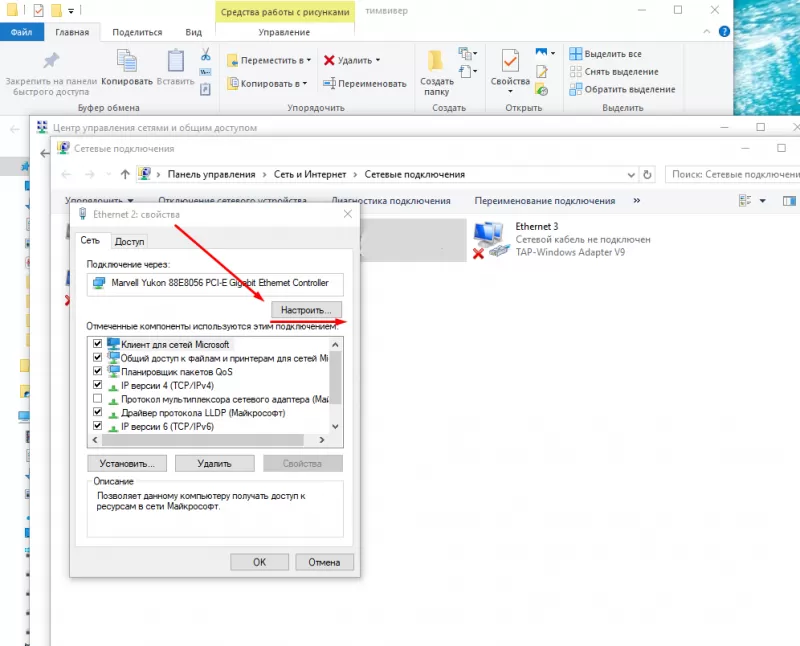Image resolution: width=800 pixels, height=646 pixels.
Task: Expand the toolbar overflow chevron
Action: point(637,201)
